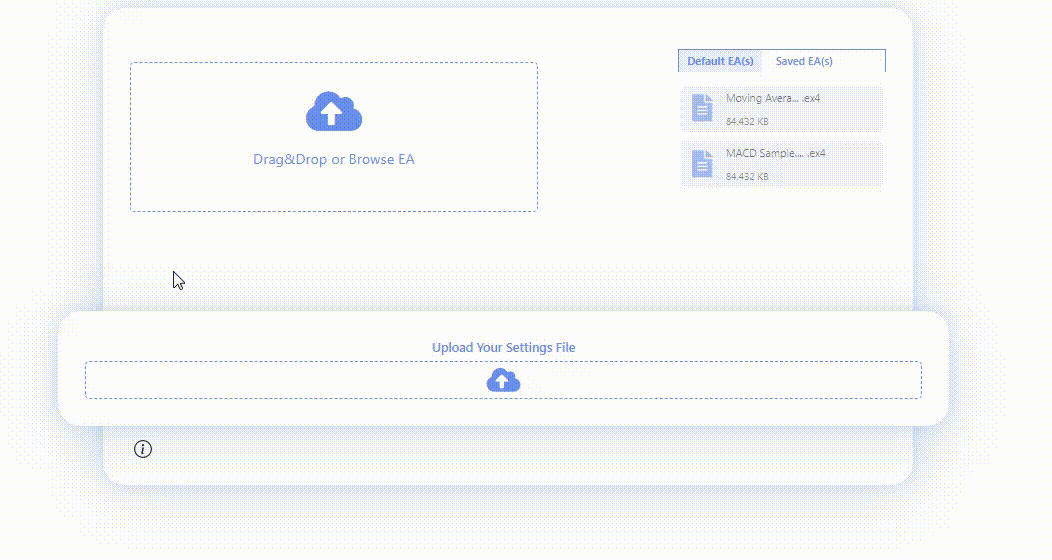Switch to Default EA(s) tab
This screenshot has height=560, width=1052.
click(x=720, y=61)
